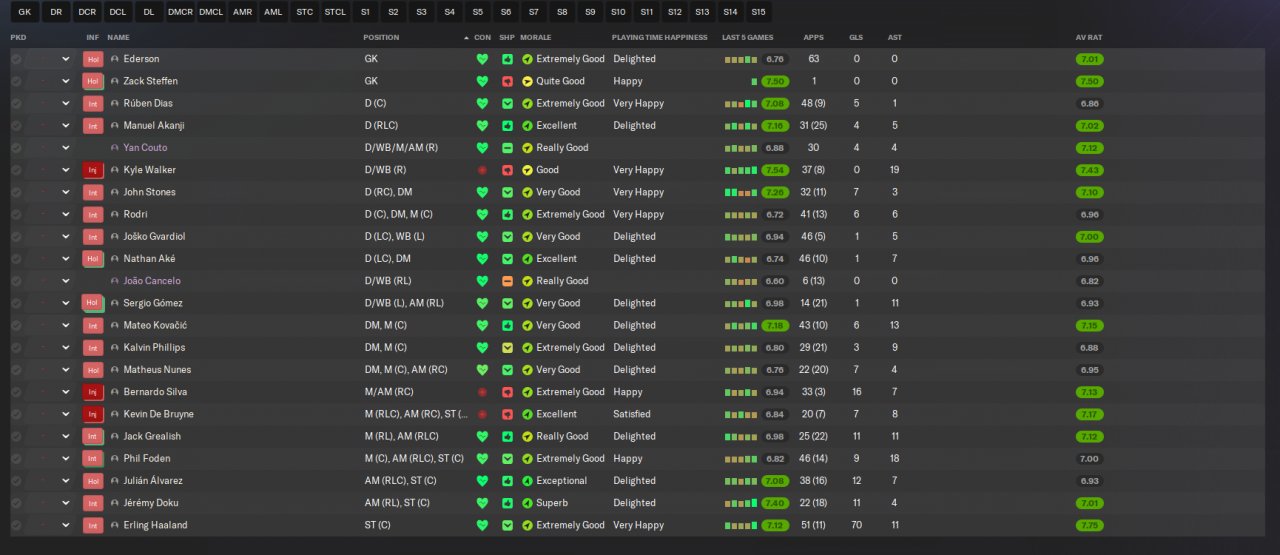1280x555 pixels.
Task: Click Kevin De Bruyne's red injury condition icon
Action: tap(482, 414)
